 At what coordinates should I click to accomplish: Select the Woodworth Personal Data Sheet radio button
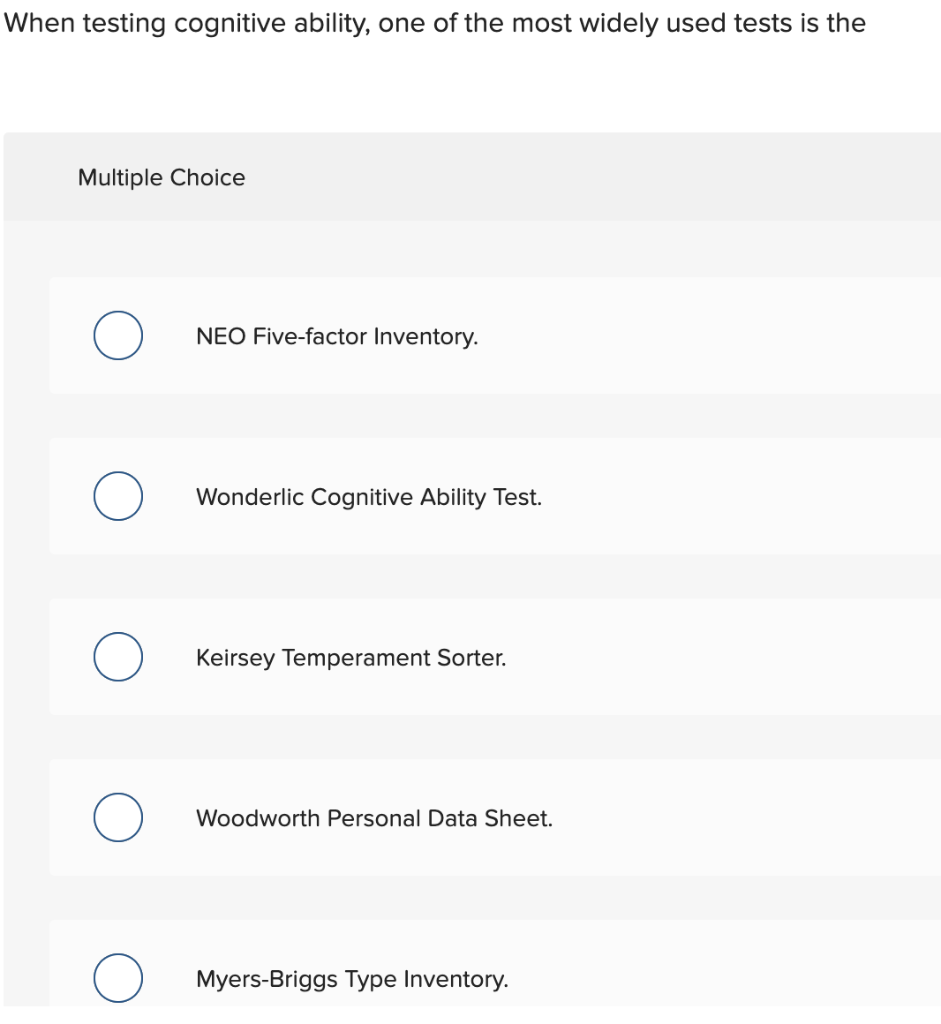coord(117,817)
